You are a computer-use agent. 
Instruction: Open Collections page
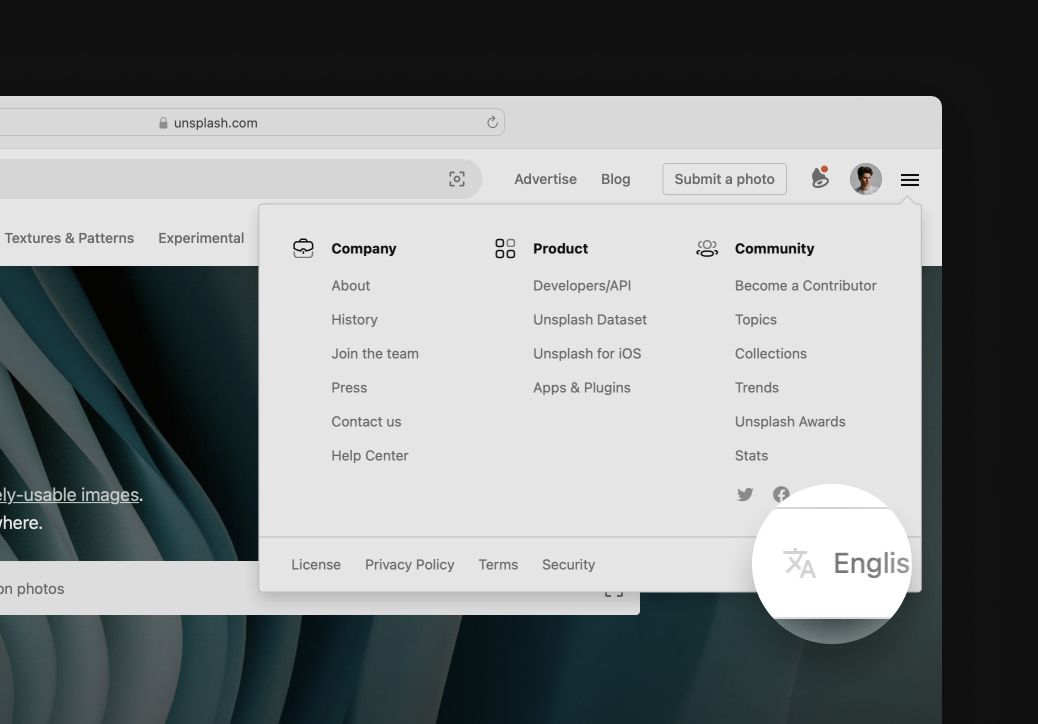click(771, 353)
